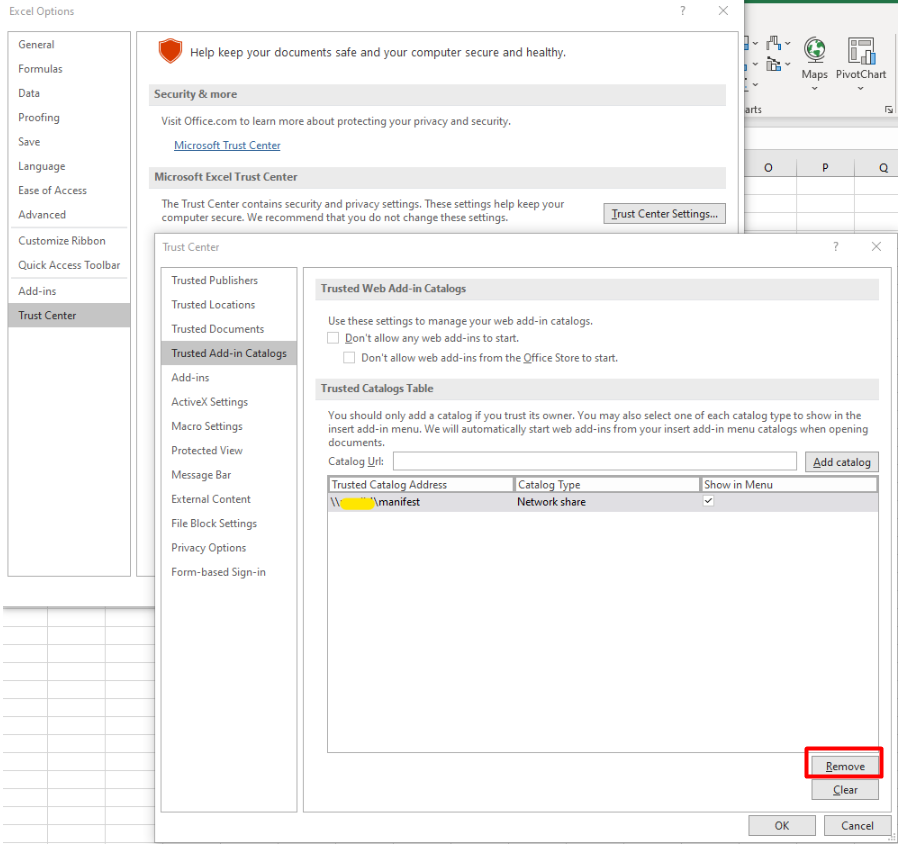Select Trust Center in the Excel Options sidebar
This screenshot has width=904, height=850.
point(69,315)
